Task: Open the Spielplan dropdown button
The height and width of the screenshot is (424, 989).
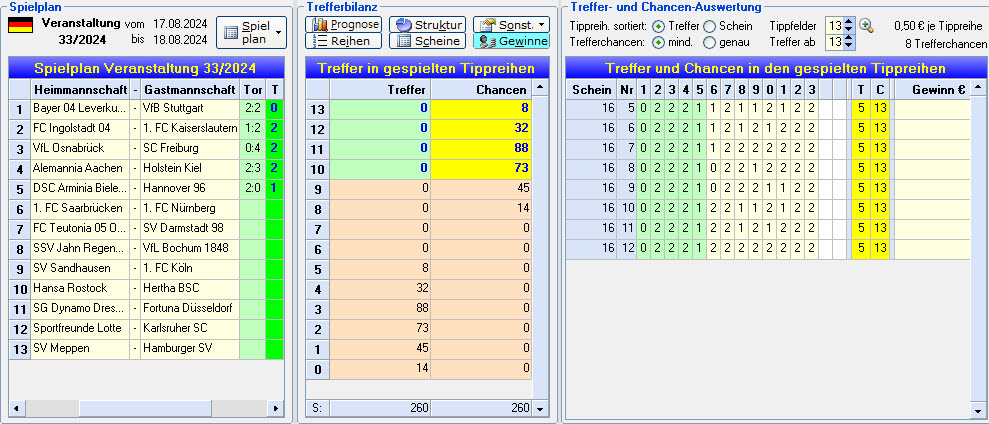Action: 251,32
